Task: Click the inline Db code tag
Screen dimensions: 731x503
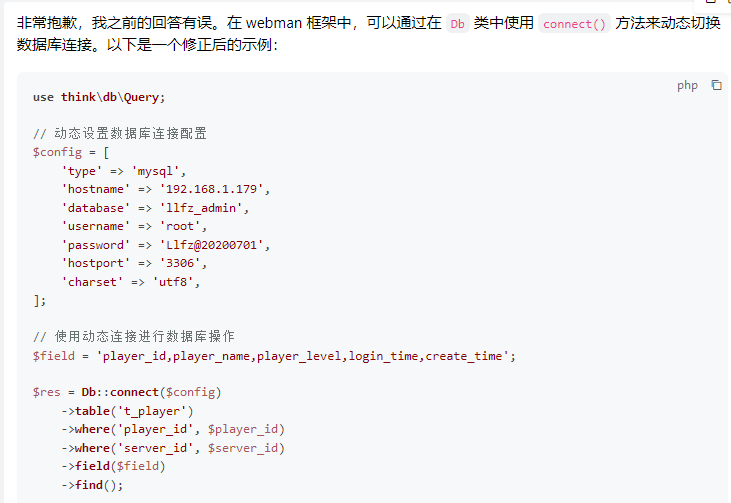Action: [457, 24]
